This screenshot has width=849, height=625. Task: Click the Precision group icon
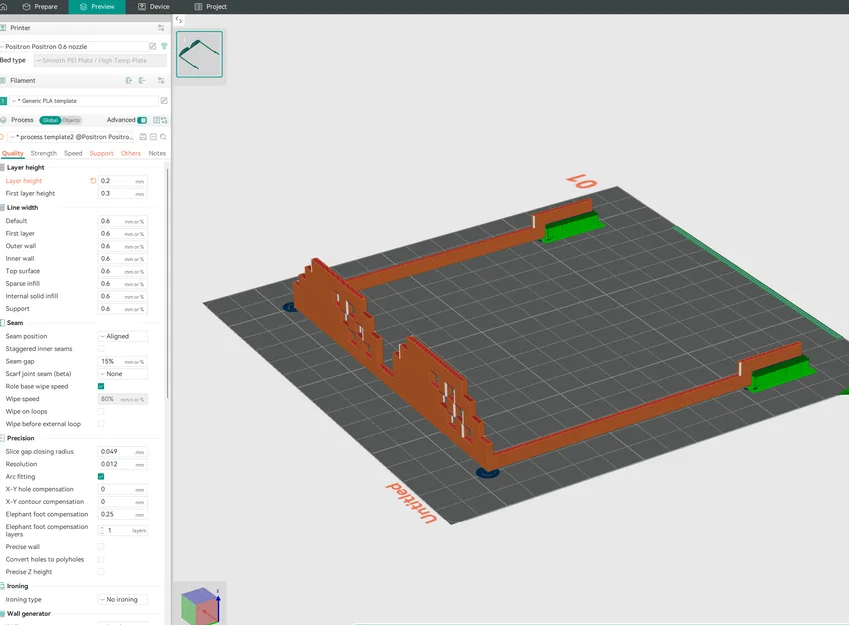(2, 438)
